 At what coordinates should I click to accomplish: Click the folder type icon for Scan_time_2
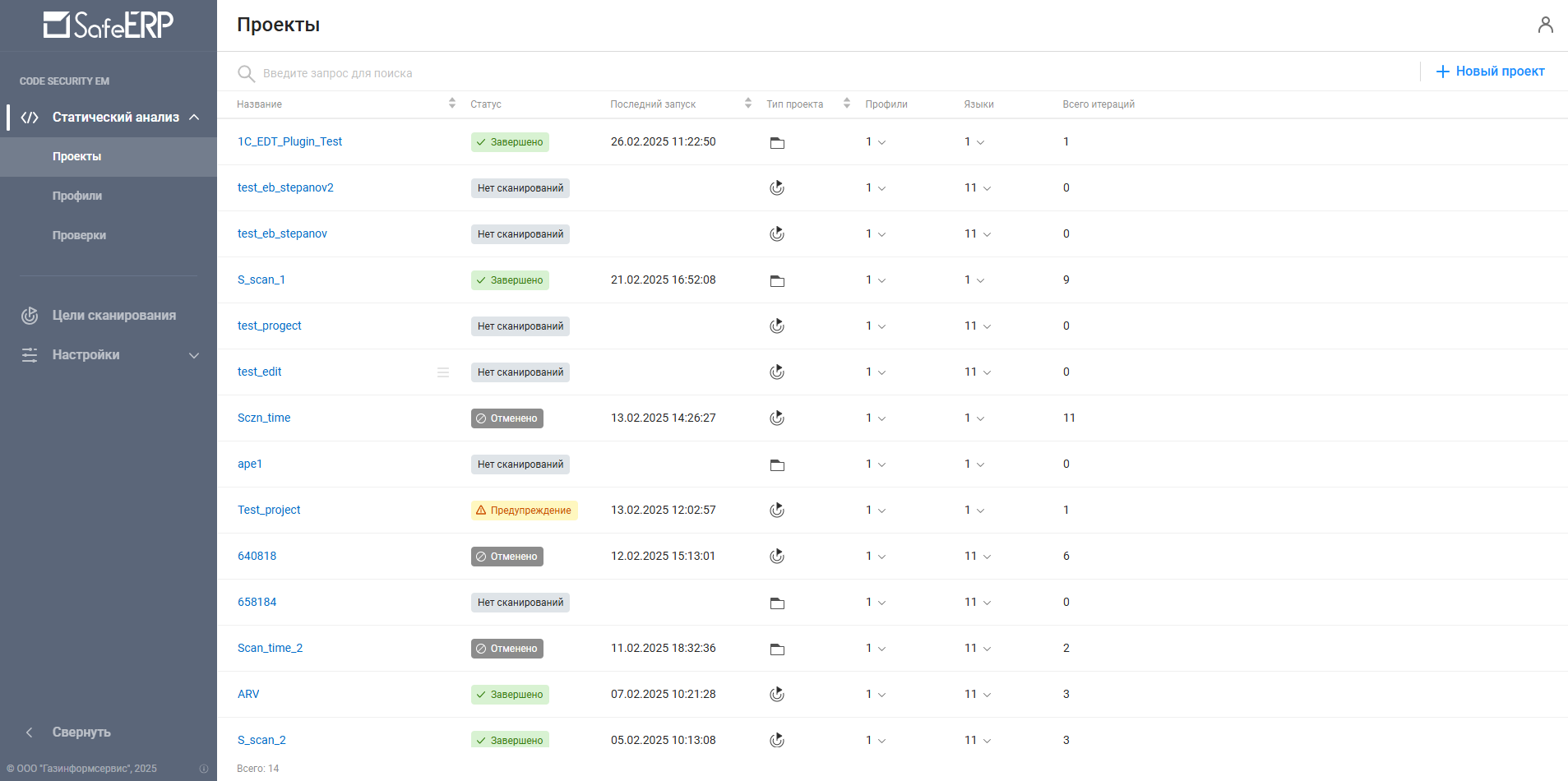[777, 649]
